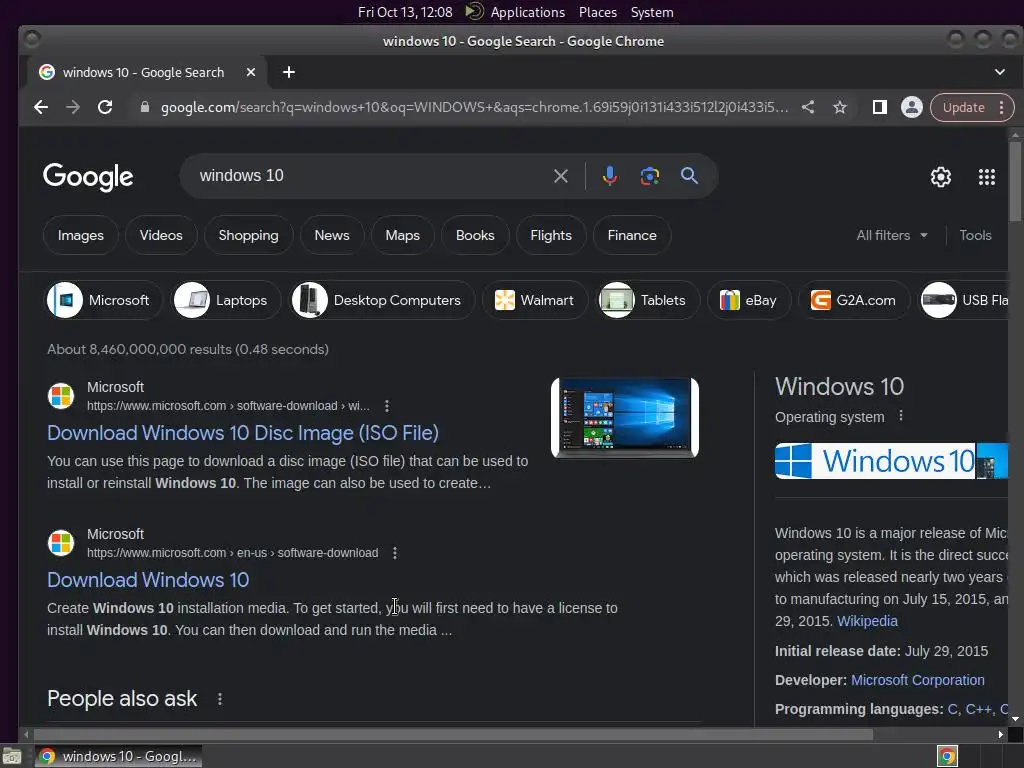Refine search with Desktop Computers chip
Viewport: 1024px width, 768px height.
pyautogui.click(x=381, y=300)
